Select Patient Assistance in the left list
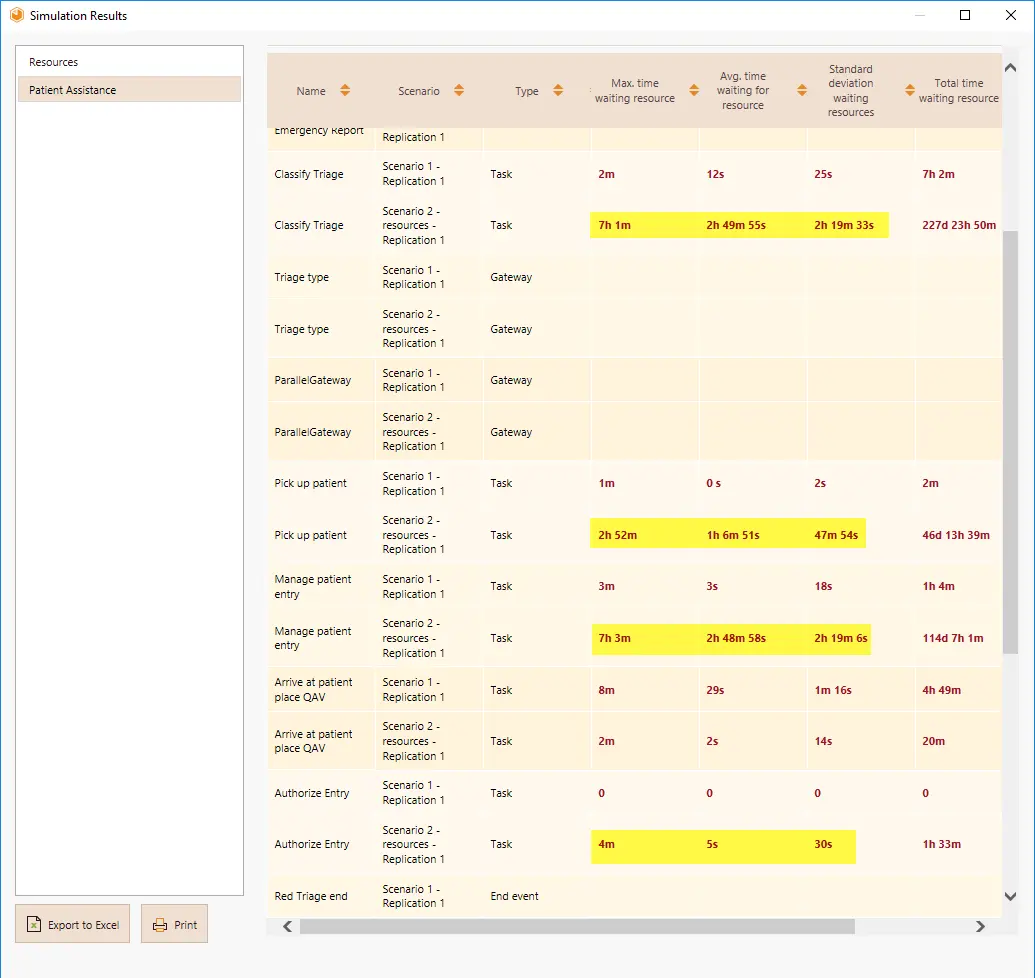1035x978 pixels. (129, 90)
